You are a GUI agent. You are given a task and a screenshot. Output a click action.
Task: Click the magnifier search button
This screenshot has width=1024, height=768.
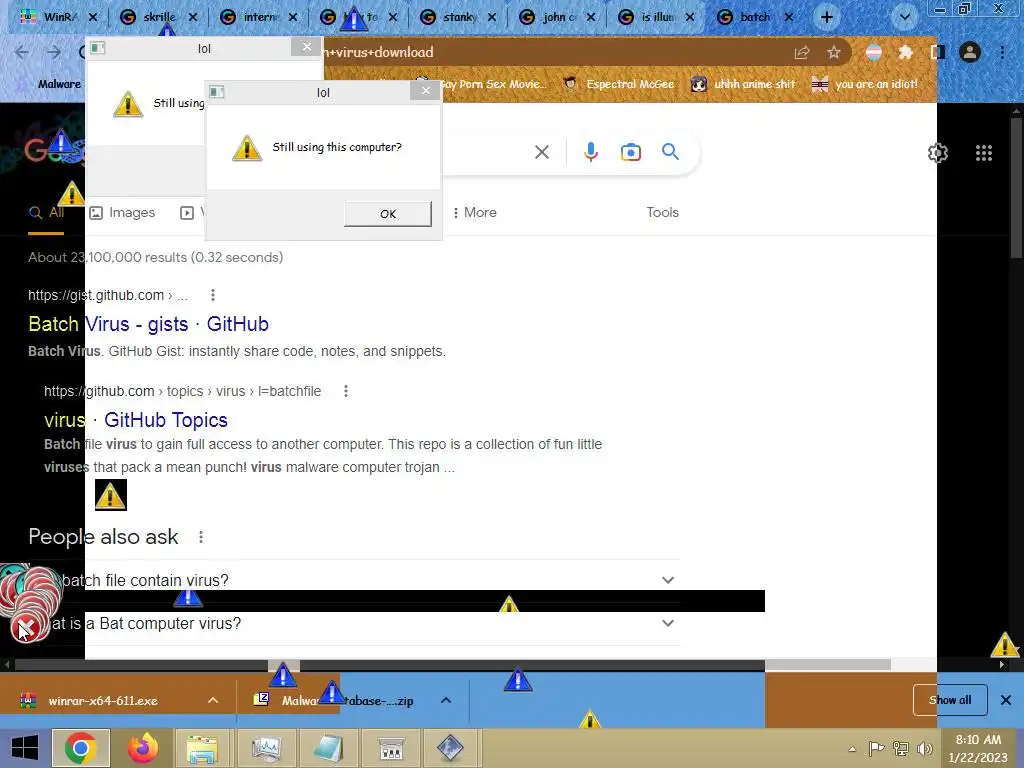670,152
